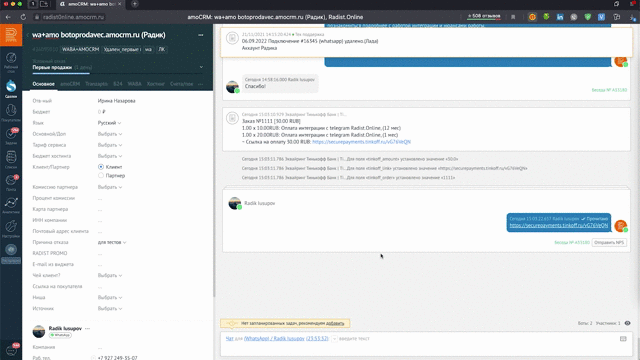Open the Tinkoff payment link in order note
Screen dimensions: 640x360
click(361, 142)
